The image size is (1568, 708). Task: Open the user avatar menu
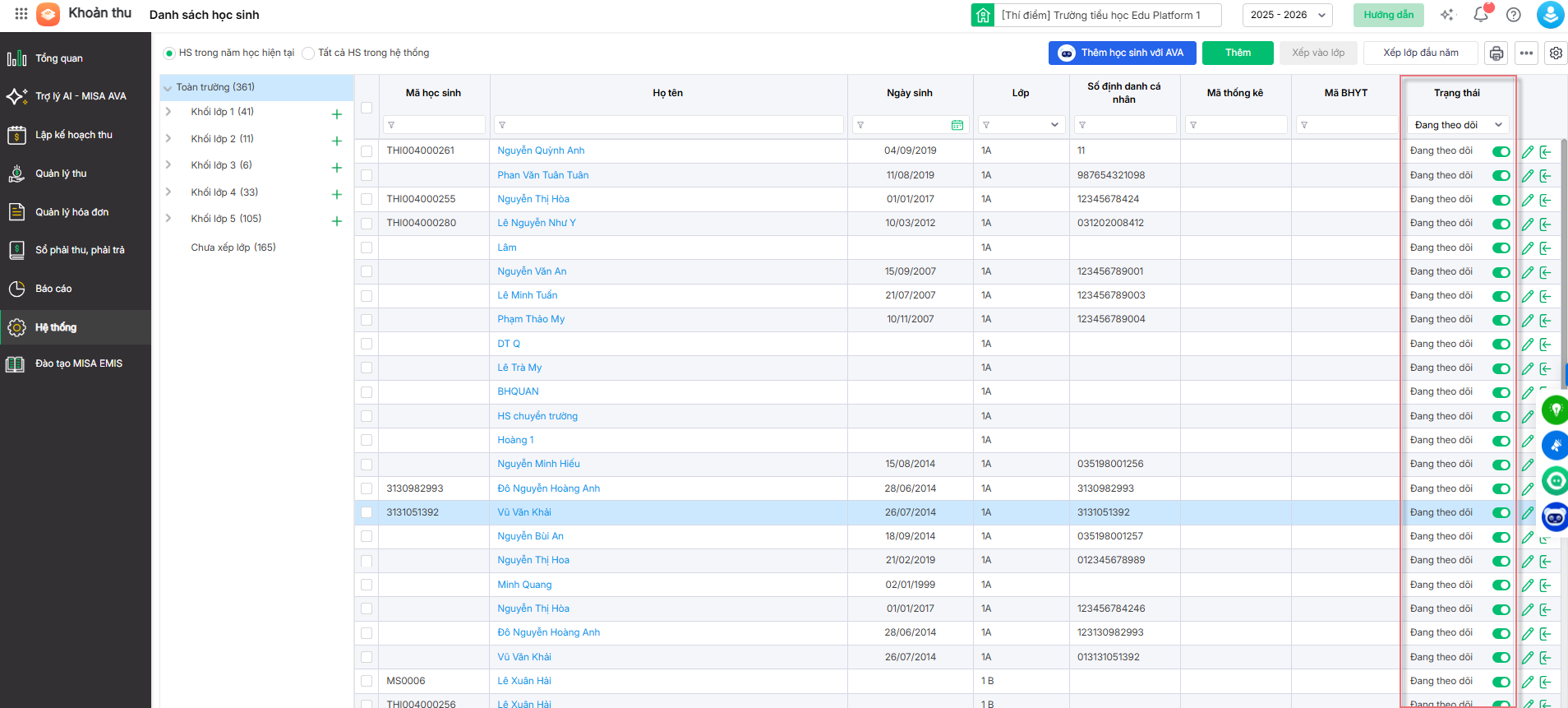click(1550, 15)
